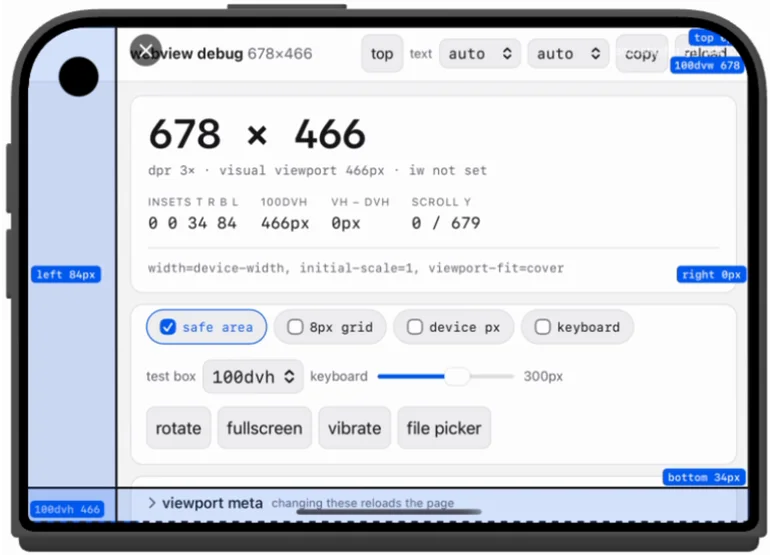This screenshot has height=555, width=772.
Task: Click the top button in header
Action: [382, 54]
